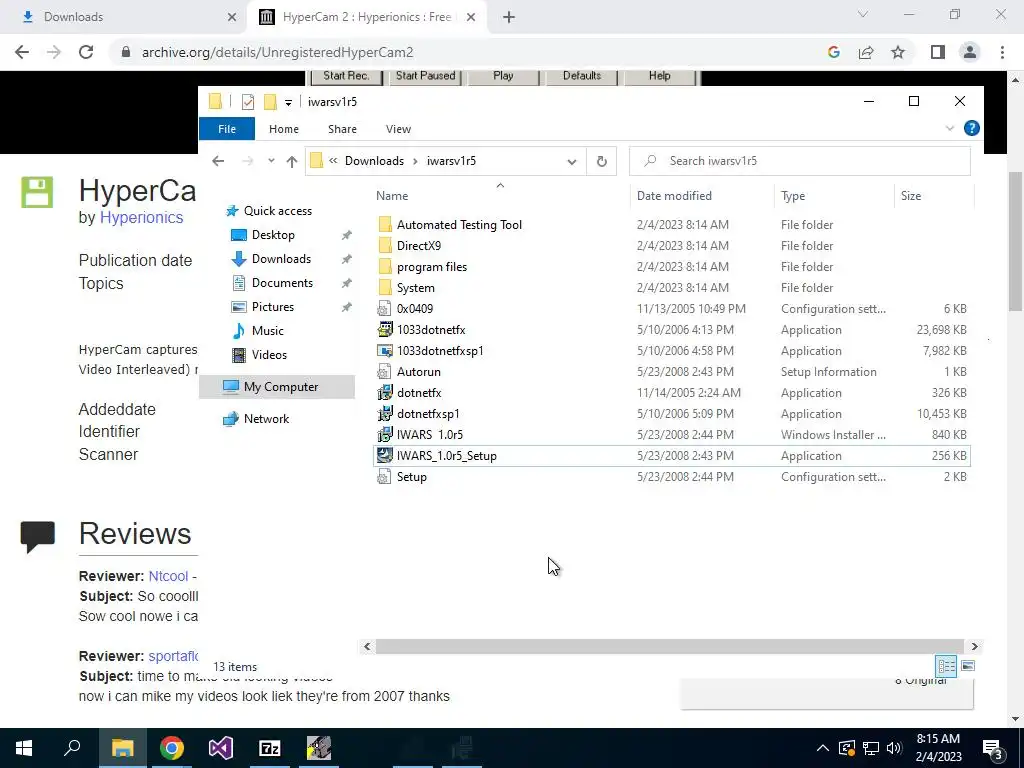
Task: Open a new Chrome tab
Action: 509,17
